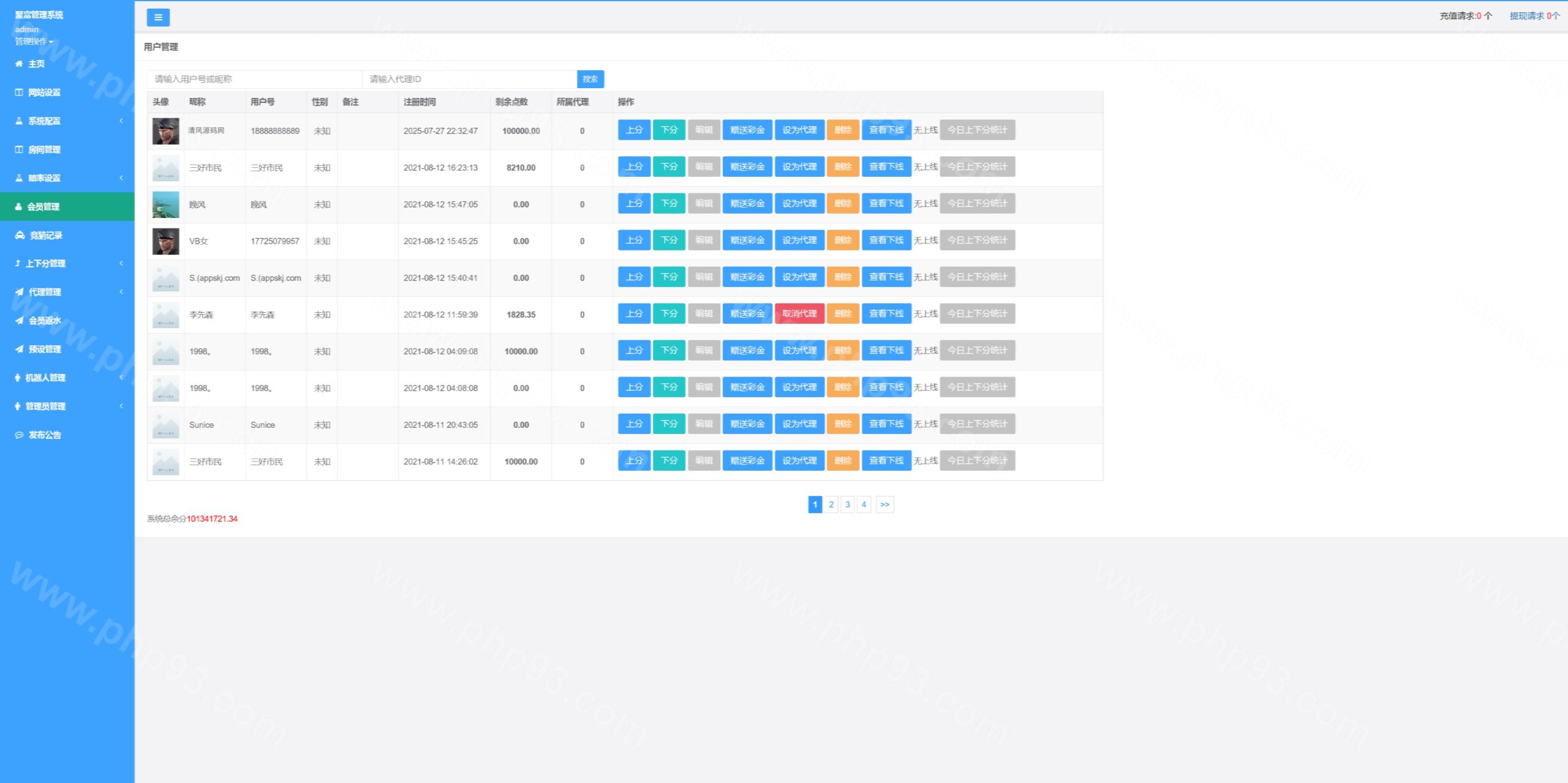Click the 竞猜记录 car icon
This screenshot has width=1568, height=783.
click(x=20, y=235)
